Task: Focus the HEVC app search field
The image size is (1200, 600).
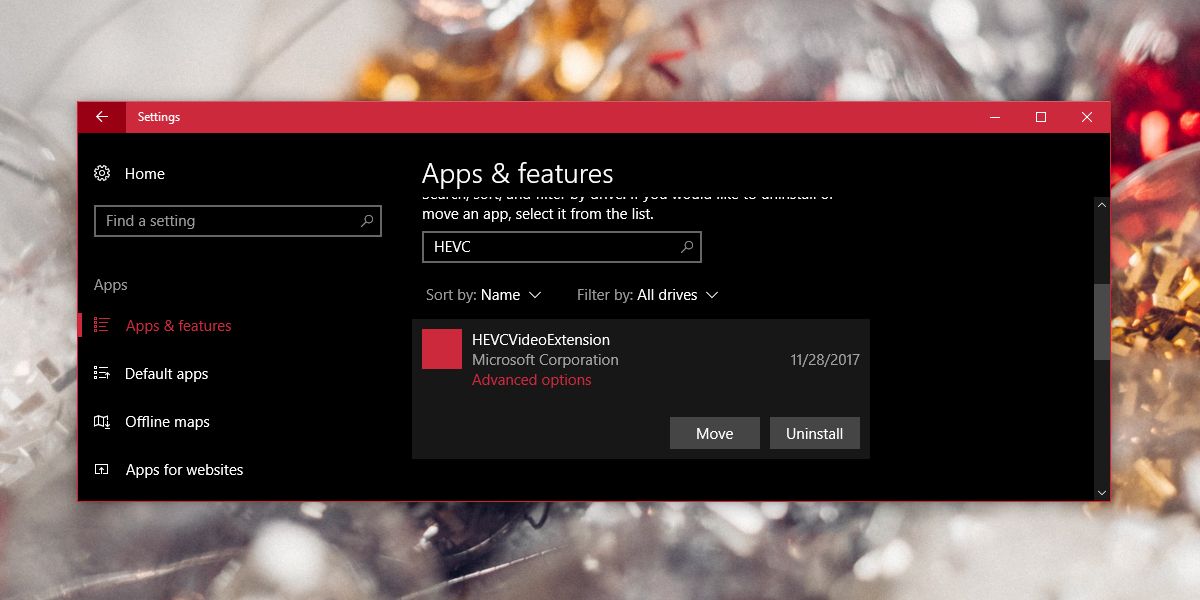Action: [x=562, y=247]
